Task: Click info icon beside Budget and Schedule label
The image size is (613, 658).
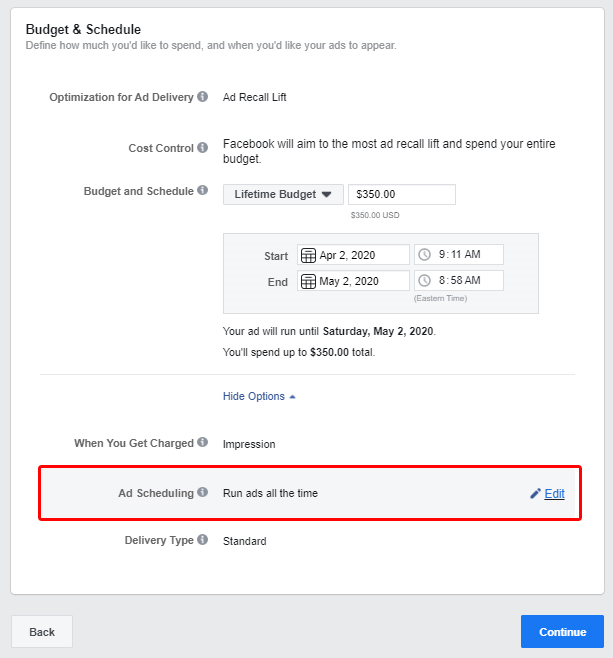Action: 203,191
